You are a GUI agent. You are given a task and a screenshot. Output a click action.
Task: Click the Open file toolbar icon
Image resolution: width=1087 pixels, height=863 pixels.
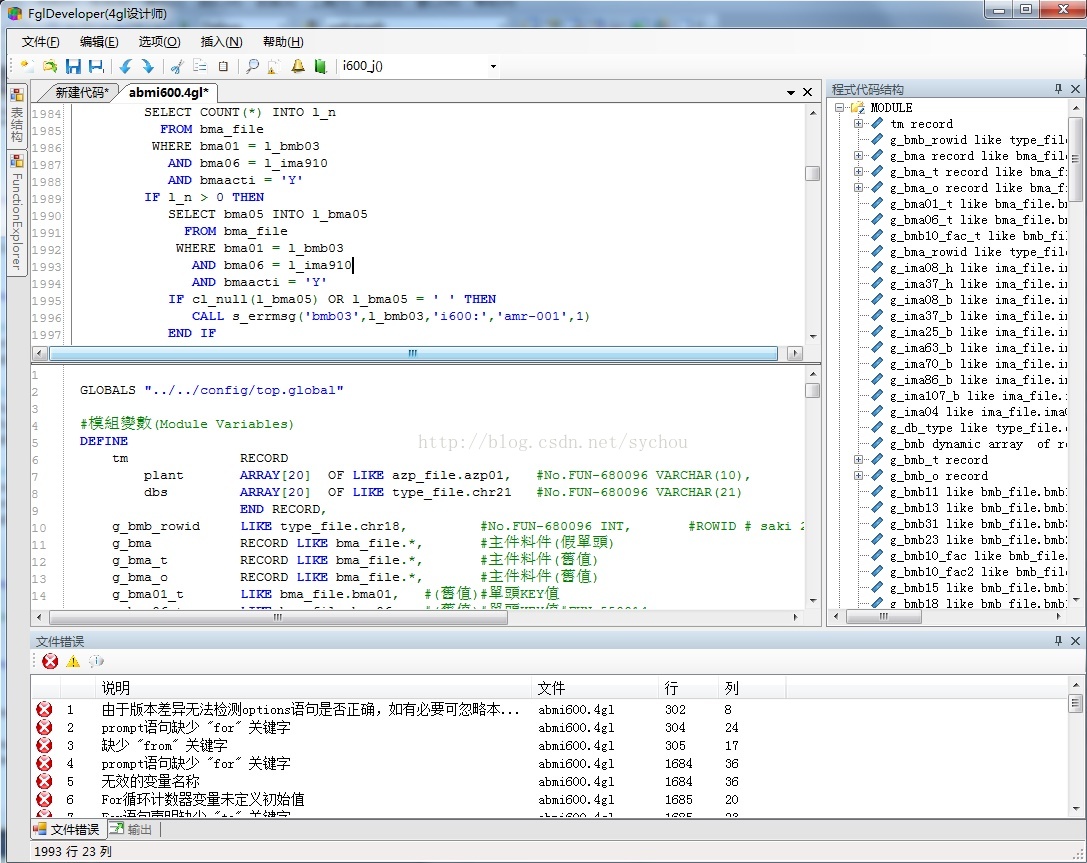coord(50,66)
